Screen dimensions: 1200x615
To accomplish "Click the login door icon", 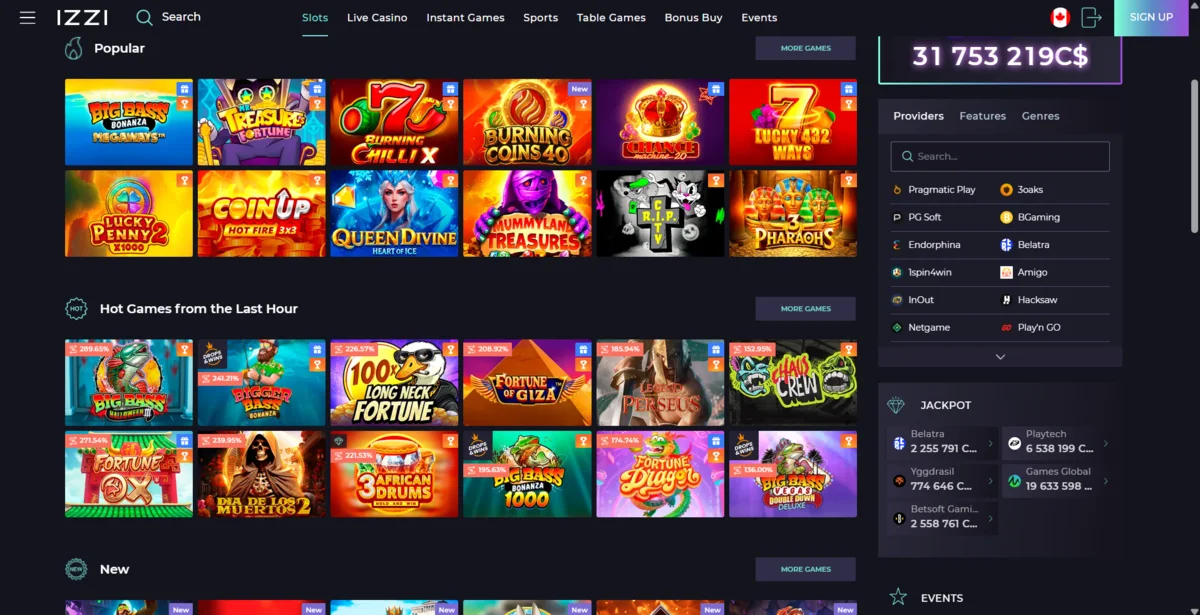I will (1091, 17).
